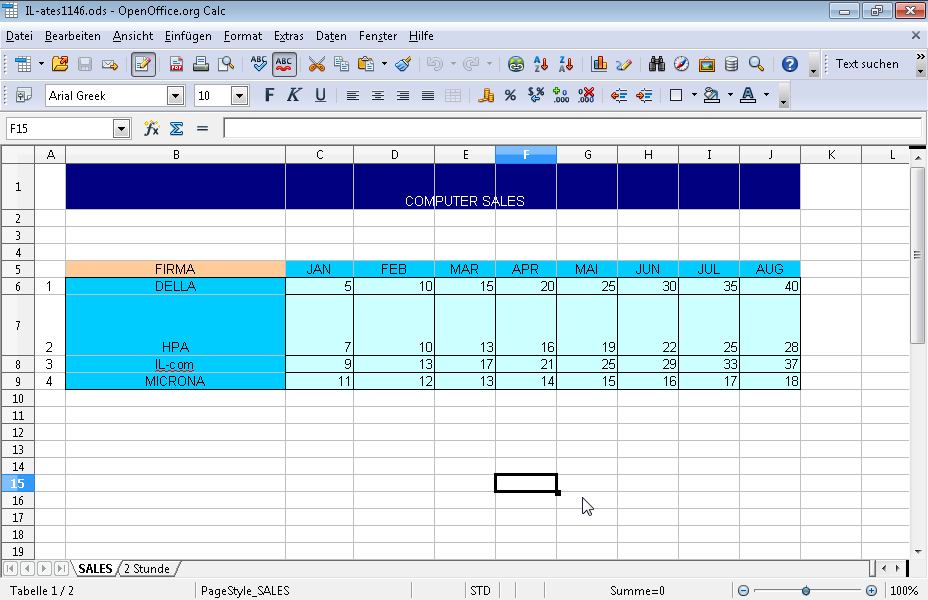Open the New document dropdown arrow
928x600 pixels.
[x=41, y=64]
